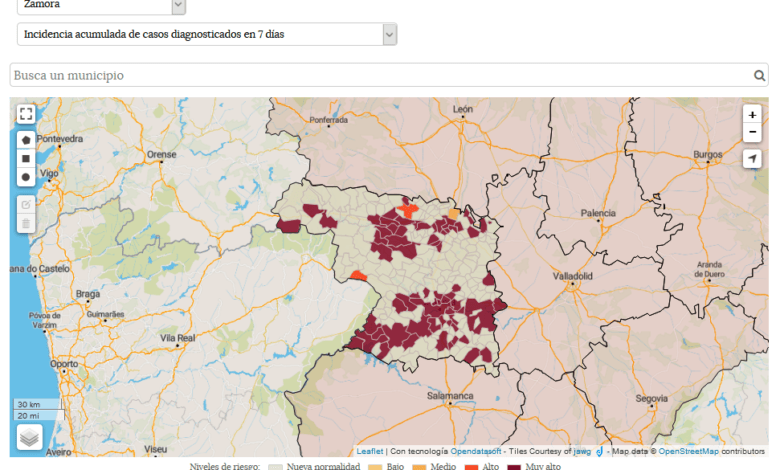Toggle fullscreen map view
The height and width of the screenshot is (470, 780).
point(26,114)
